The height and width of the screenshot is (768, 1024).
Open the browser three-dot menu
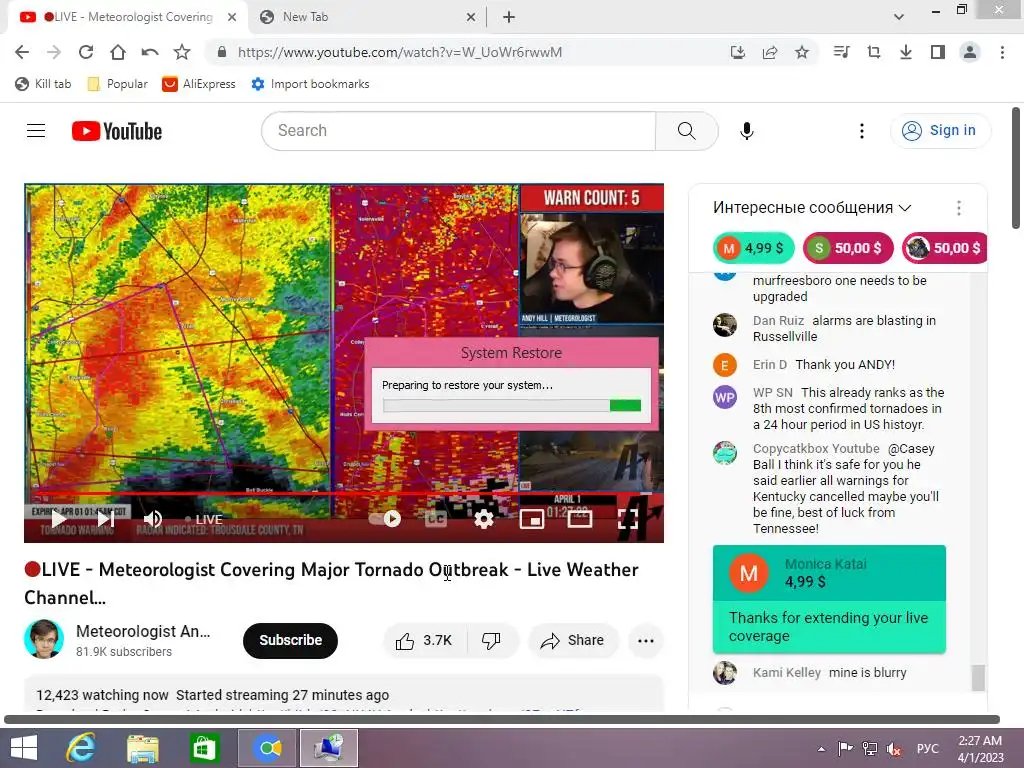(x=1002, y=52)
